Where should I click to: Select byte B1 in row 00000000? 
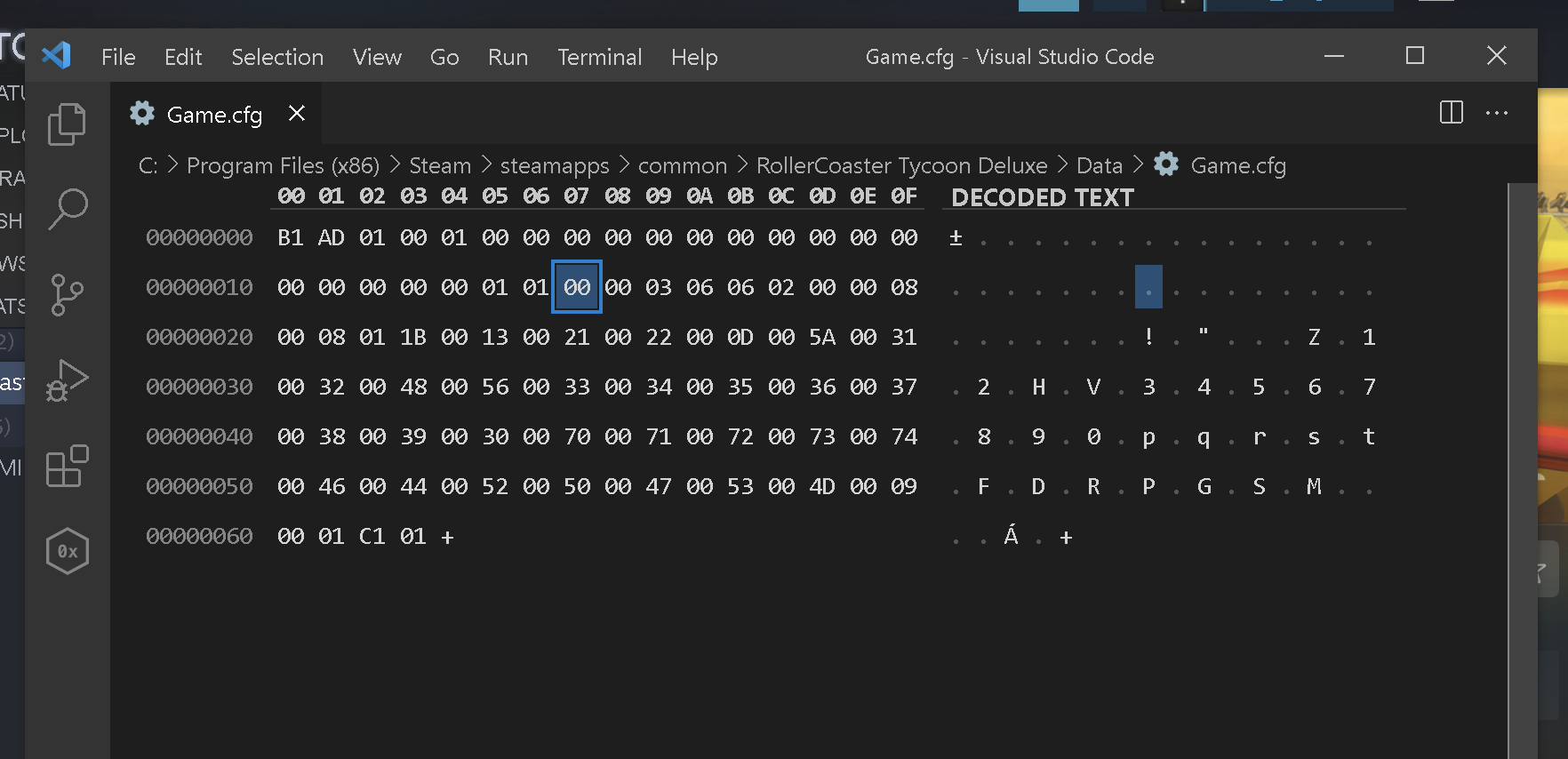point(291,237)
